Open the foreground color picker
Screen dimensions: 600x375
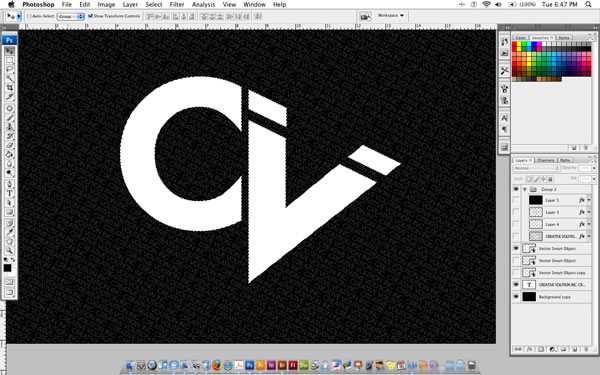click(8, 268)
